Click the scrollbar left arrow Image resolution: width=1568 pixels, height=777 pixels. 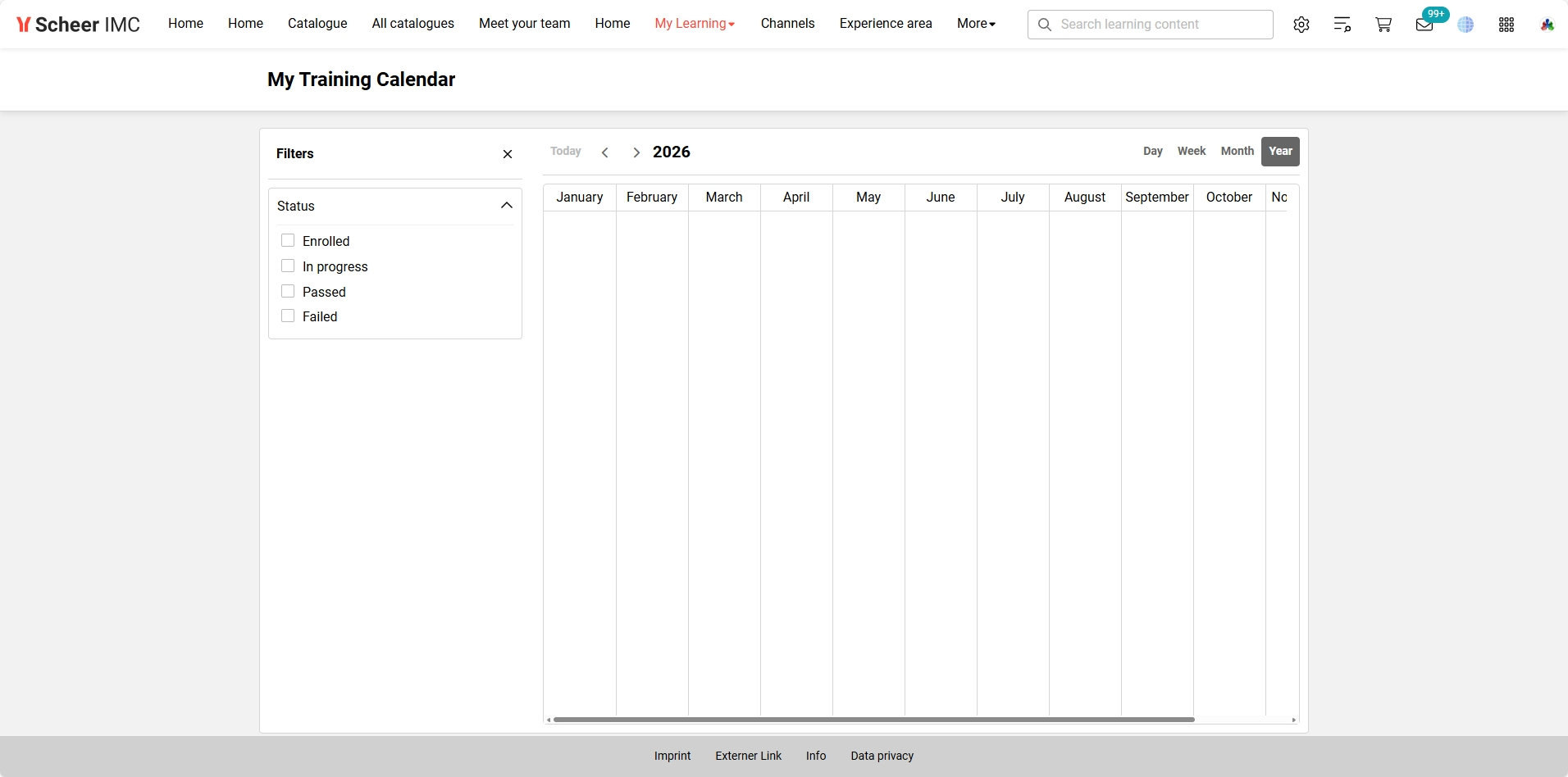(x=549, y=720)
